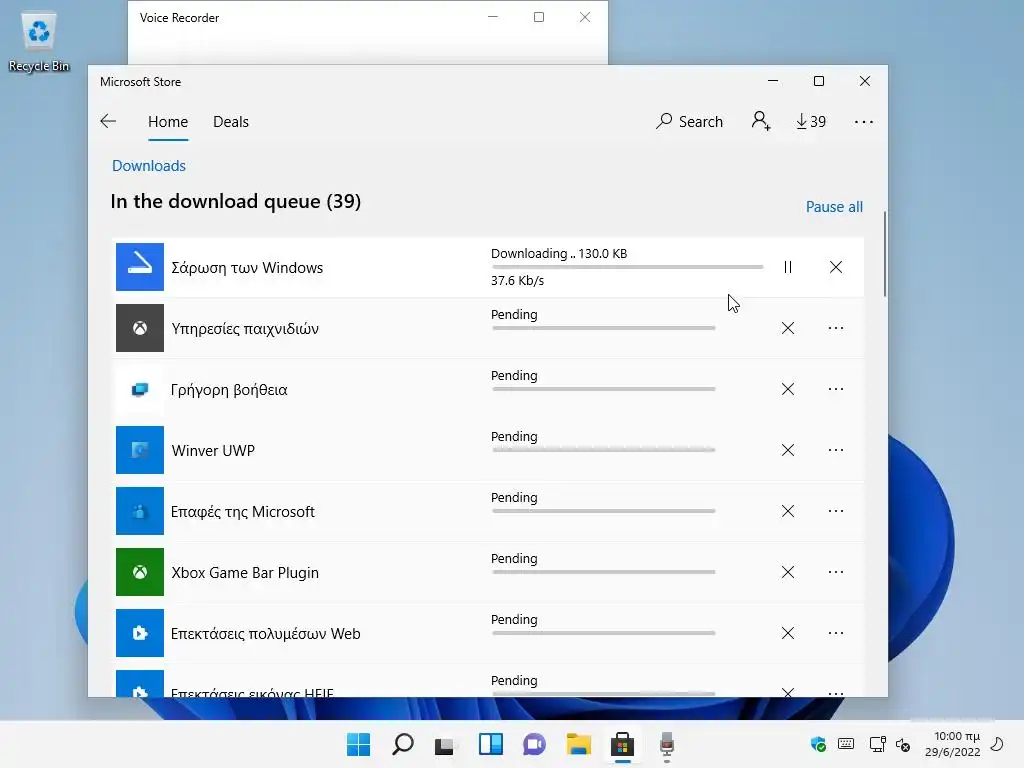Click the Υπηρεσίες παιχνιδιών Xbox icon
1024x768 pixels.
click(140, 328)
